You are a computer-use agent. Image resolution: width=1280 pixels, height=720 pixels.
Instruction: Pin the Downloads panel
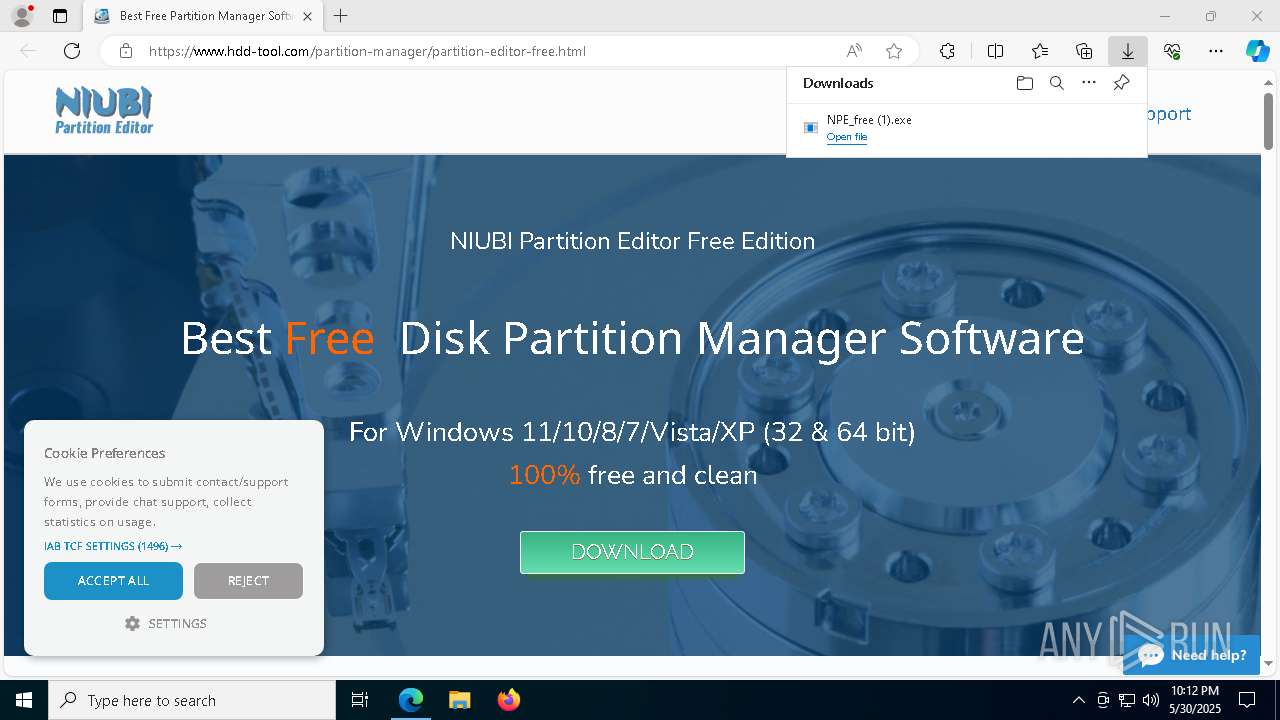[1121, 83]
